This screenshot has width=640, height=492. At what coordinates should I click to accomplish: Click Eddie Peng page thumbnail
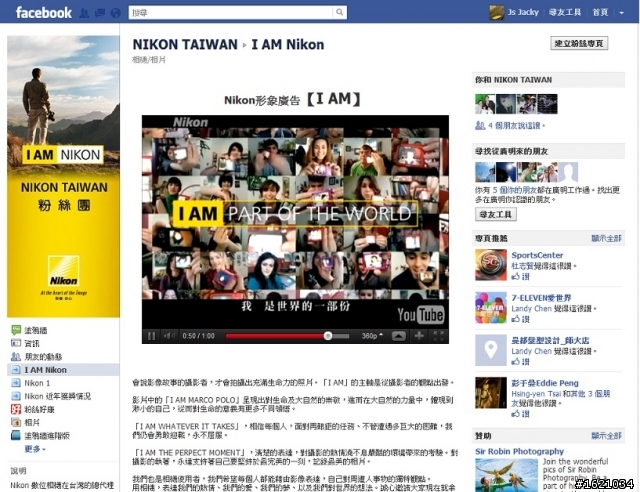coord(491,393)
